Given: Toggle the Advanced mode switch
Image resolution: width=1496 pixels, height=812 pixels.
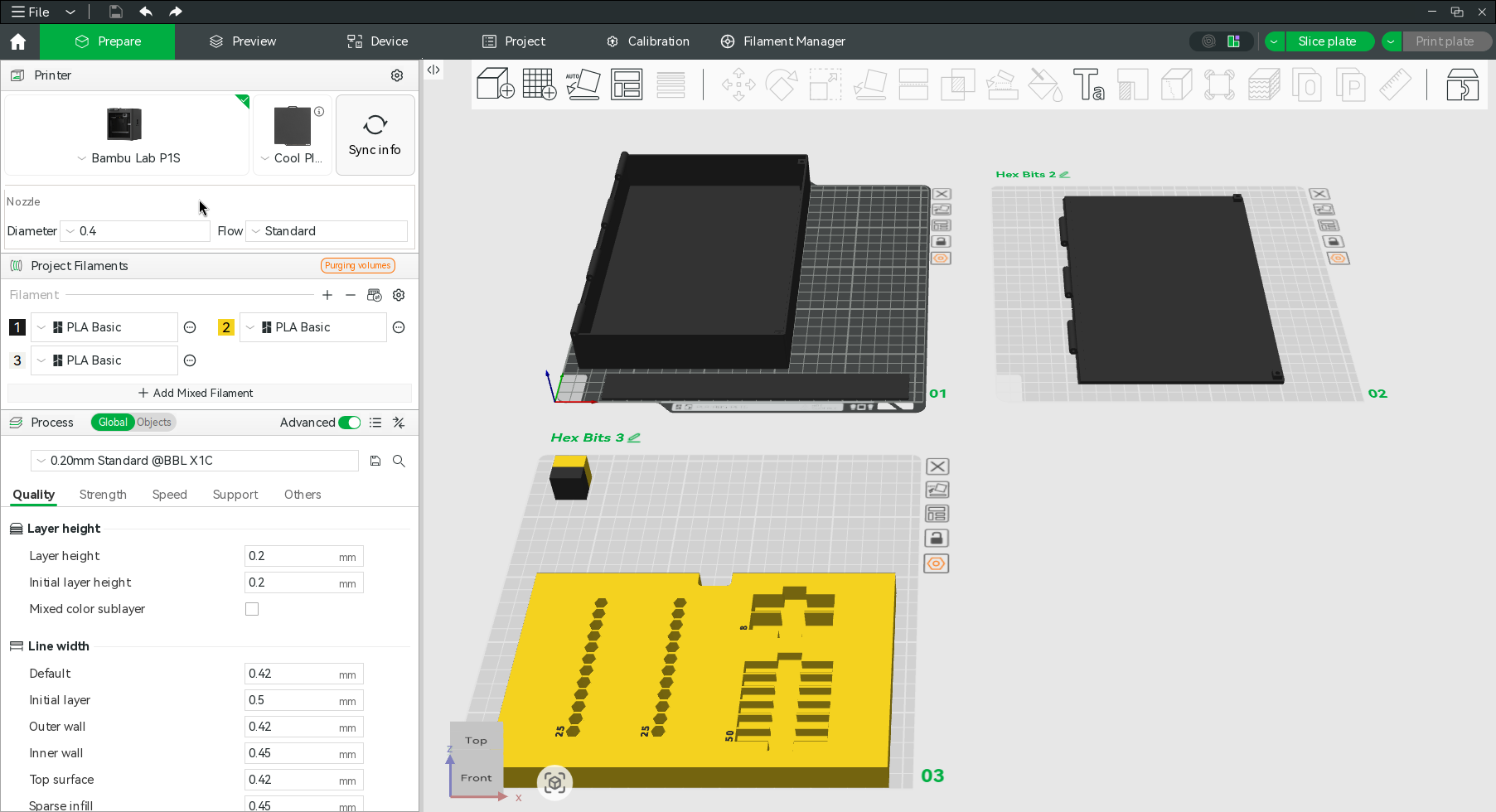Looking at the screenshot, I should click(x=350, y=423).
